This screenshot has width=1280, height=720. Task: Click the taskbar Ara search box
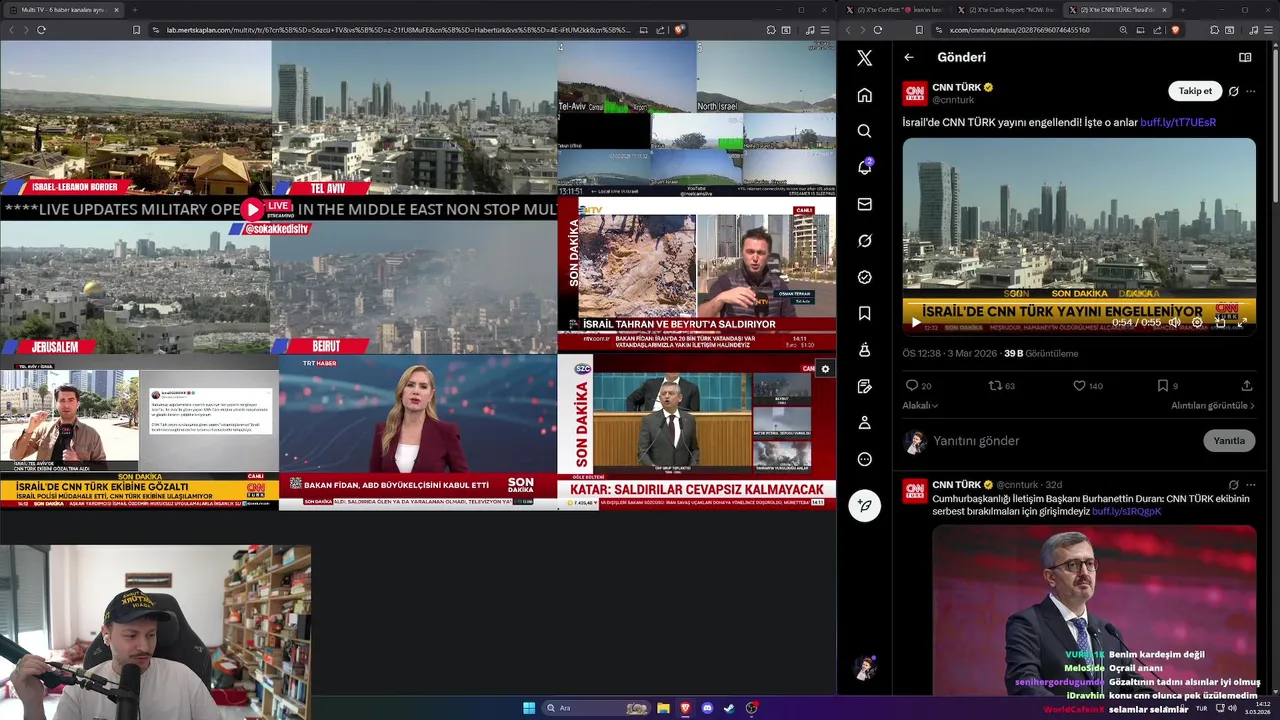[x=597, y=708]
